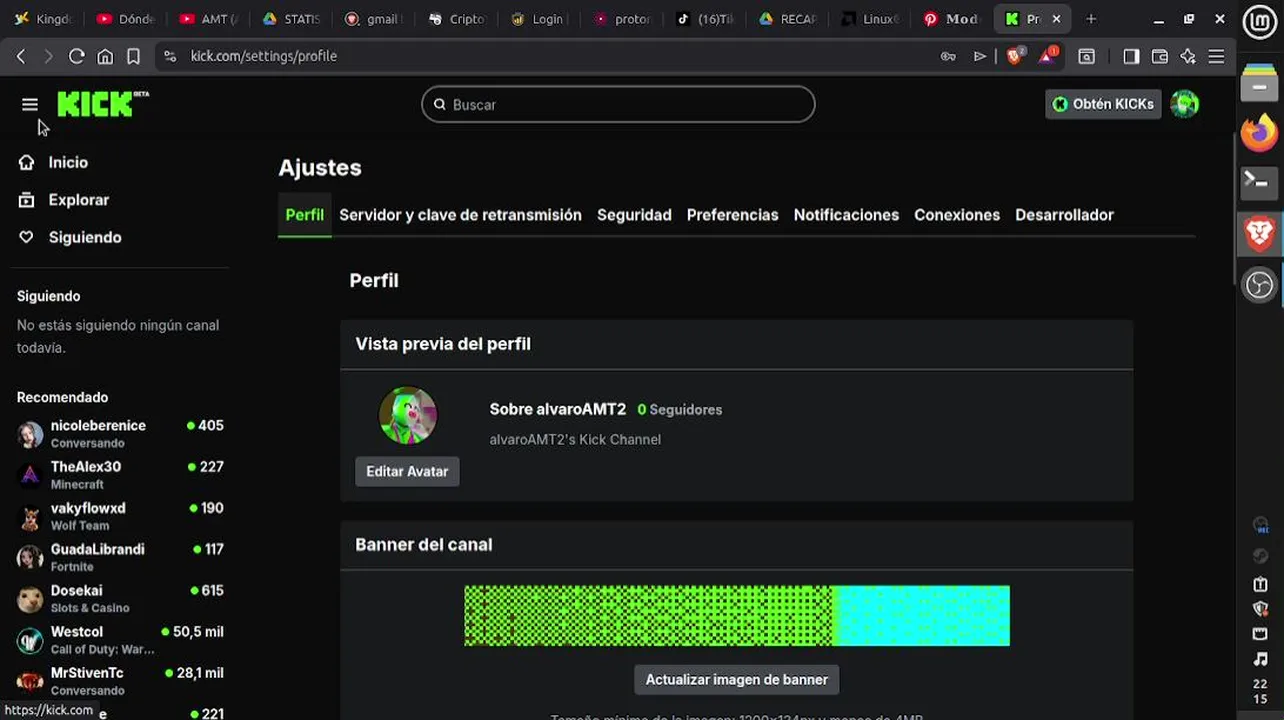Click browser forward arrow
Image resolution: width=1284 pixels, height=720 pixels.
coord(47,56)
